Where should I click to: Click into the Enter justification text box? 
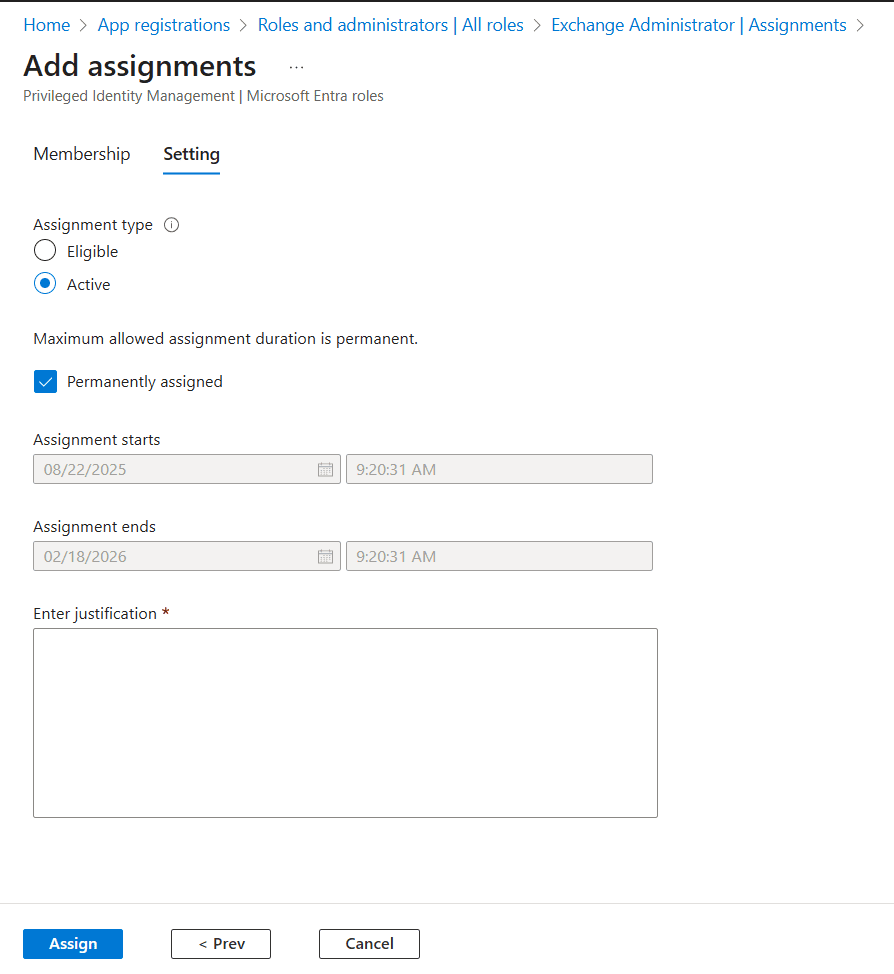coord(345,722)
